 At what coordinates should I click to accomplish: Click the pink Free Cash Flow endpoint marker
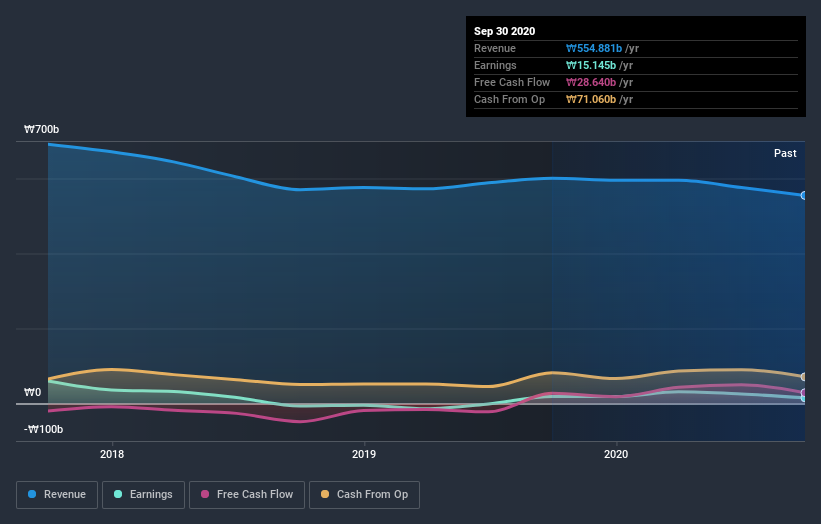[x=804, y=393]
